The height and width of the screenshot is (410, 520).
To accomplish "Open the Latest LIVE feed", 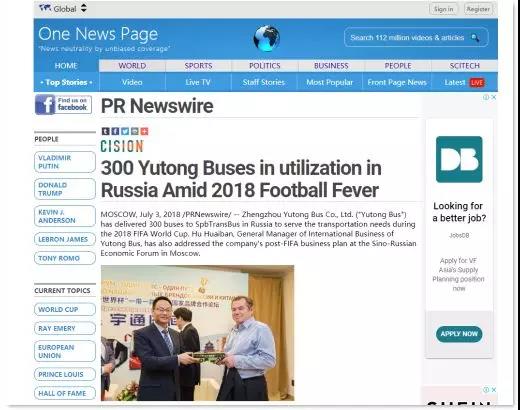I will 464,82.
